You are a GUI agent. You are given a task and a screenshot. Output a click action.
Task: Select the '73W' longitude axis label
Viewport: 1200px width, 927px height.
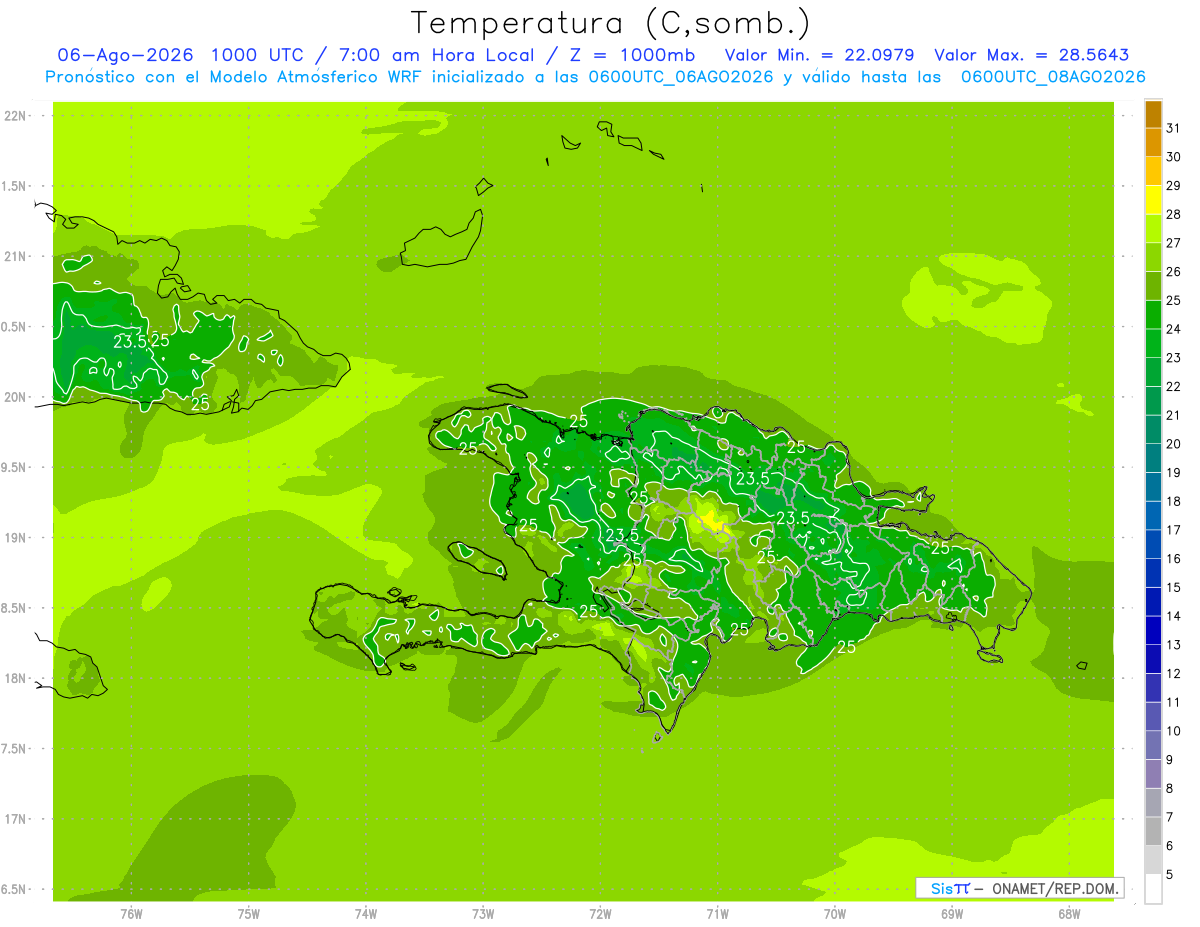[483, 913]
